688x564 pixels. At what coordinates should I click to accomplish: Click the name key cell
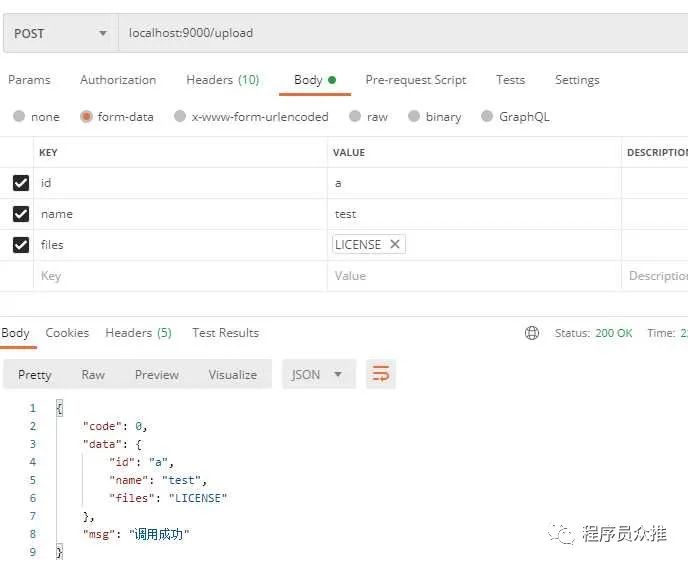point(180,214)
